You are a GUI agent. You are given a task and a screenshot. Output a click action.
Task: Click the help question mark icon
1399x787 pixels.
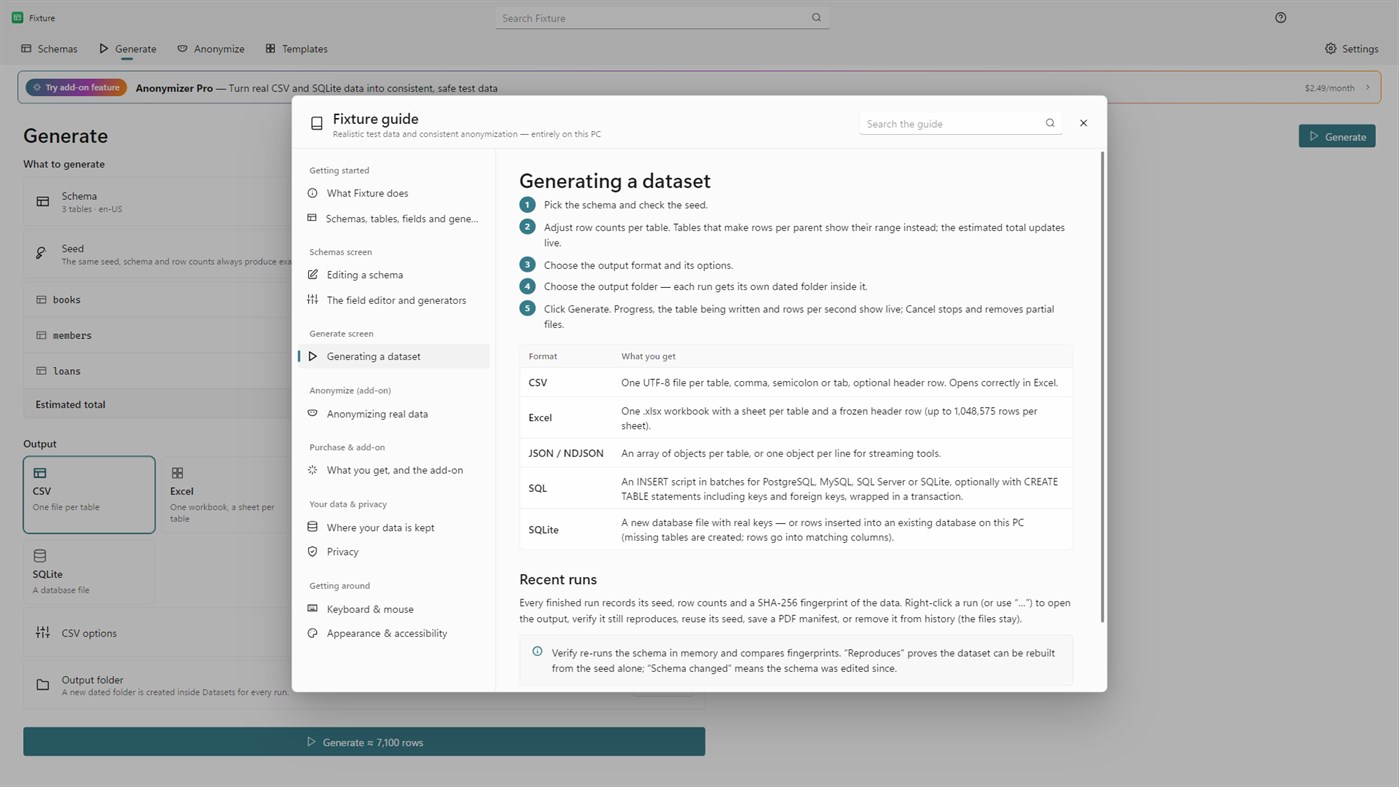(x=1281, y=18)
